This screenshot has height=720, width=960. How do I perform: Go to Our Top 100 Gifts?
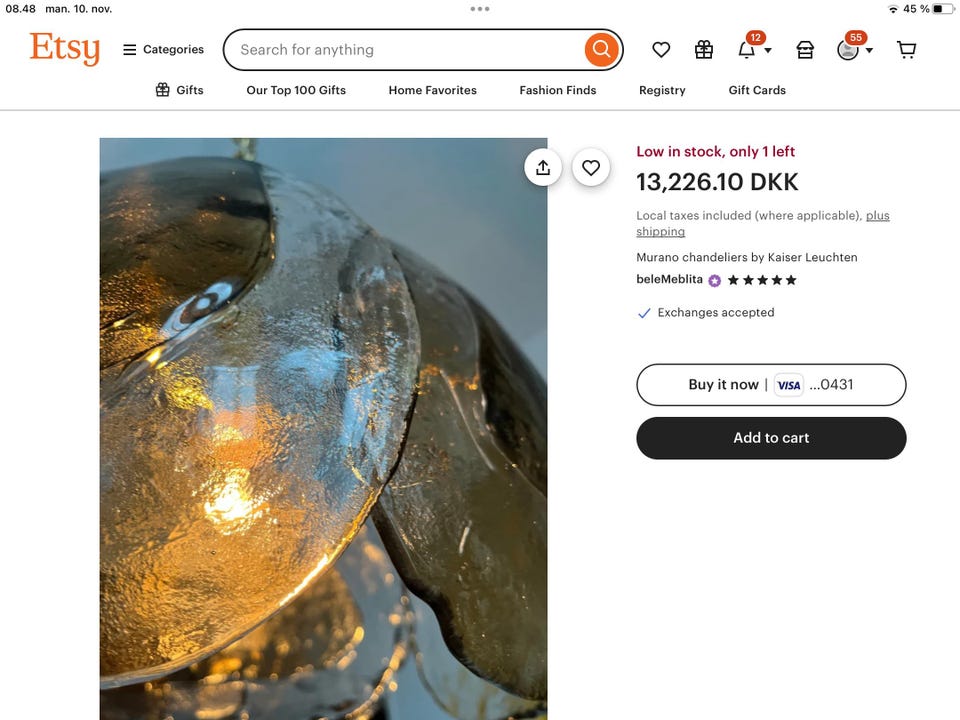point(296,90)
